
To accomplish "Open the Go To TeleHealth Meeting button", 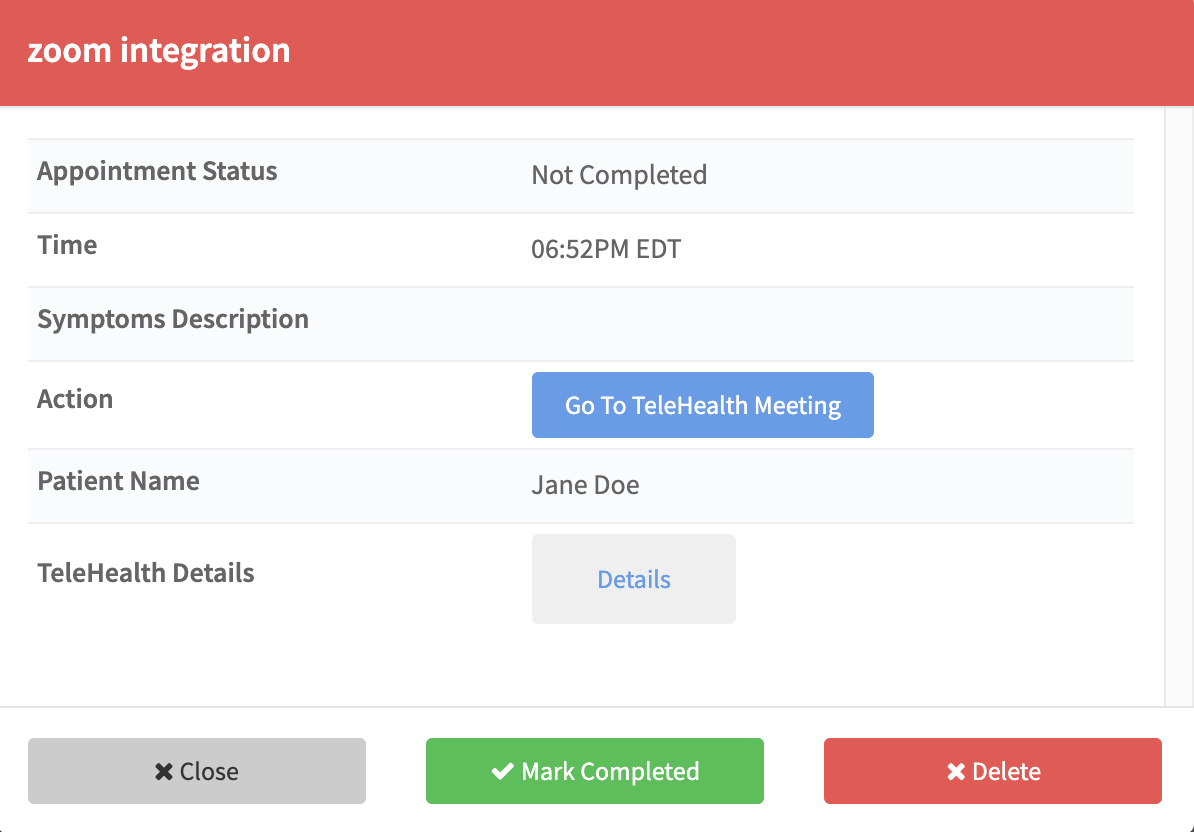I will (702, 405).
